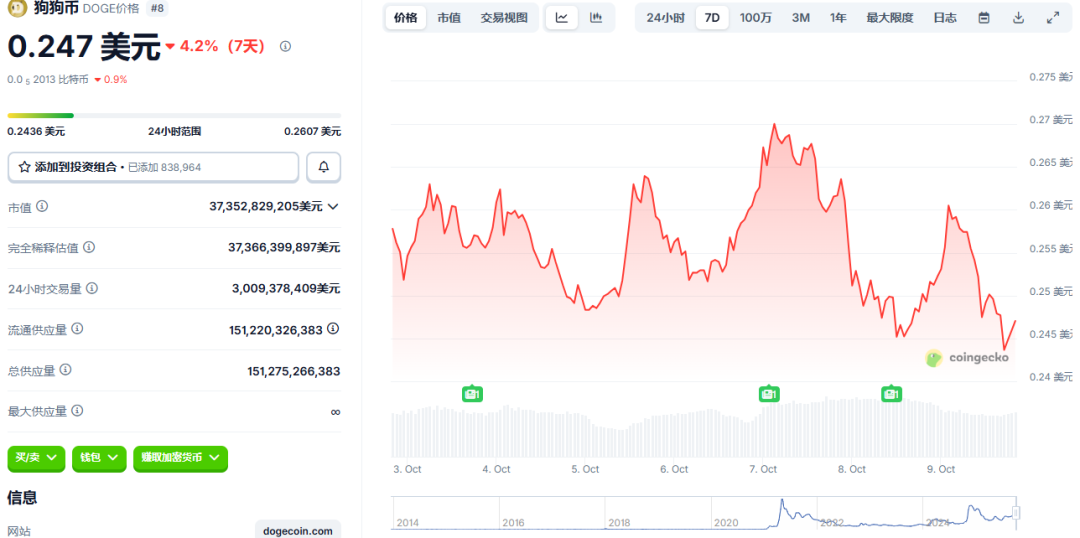Click the news marker near 3. Oct
1080x538 pixels.
[x=472, y=394]
